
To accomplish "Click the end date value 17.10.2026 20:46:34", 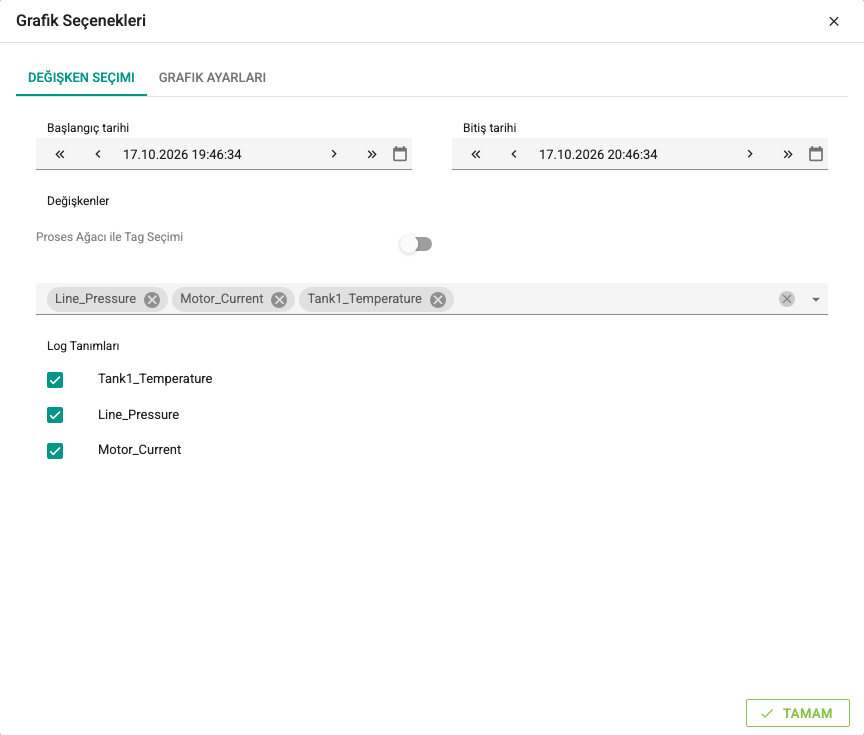I will pos(598,154).
